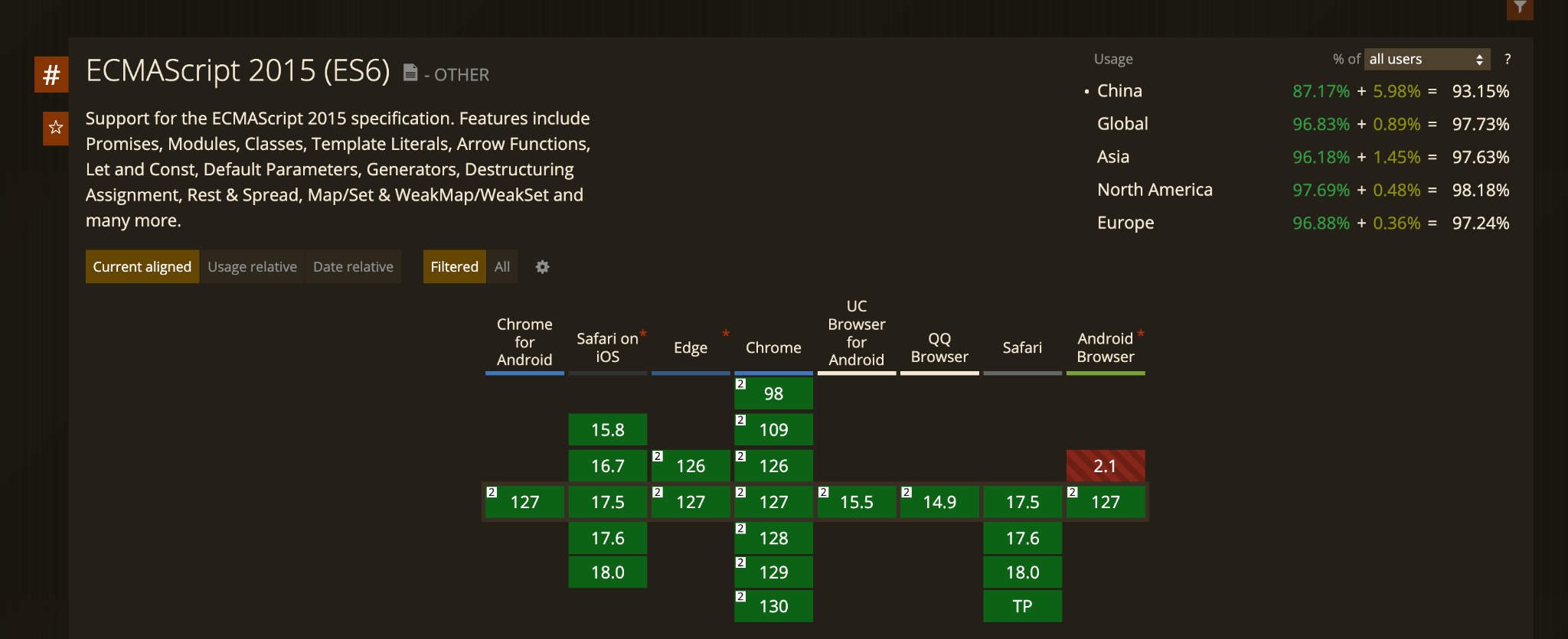Click the filter funnel icon

[x=1520, y=8]
